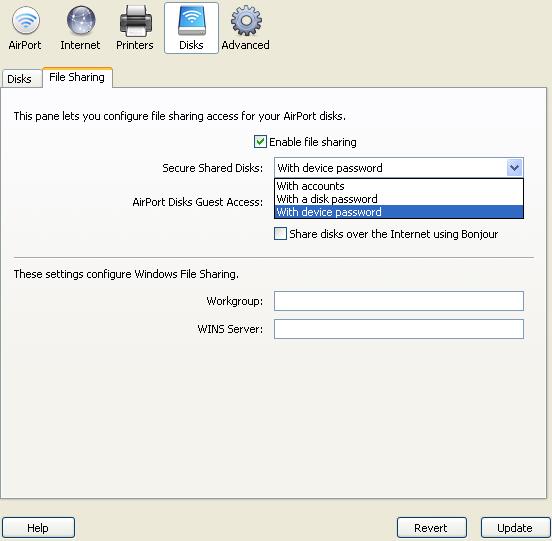The width and height of the screenshot is (552, 541).
Task: Collapse the Secure Shared Disks dropdown arrow
Action: [x=514, y=168]
